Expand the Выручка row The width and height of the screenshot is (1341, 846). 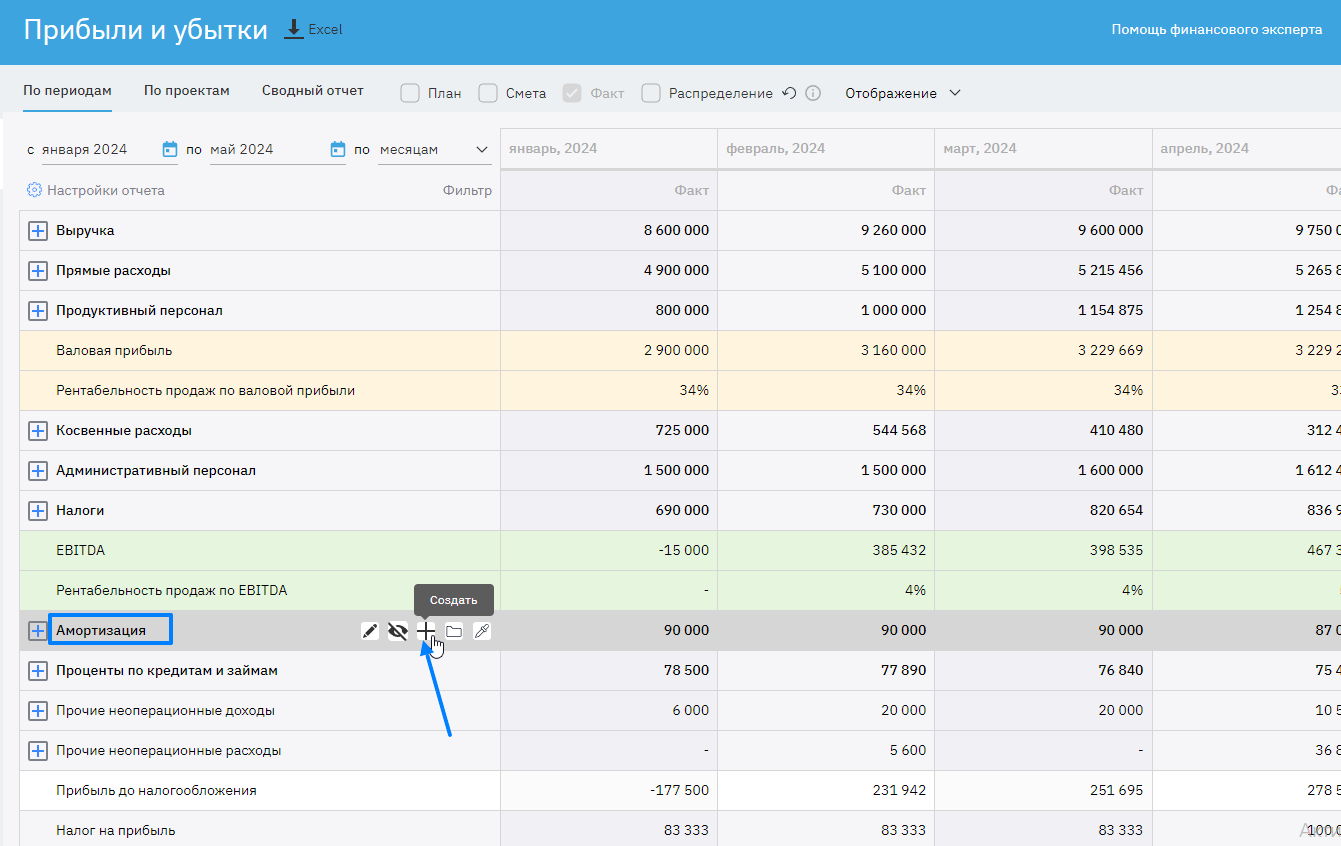click(x=38, y=231)
